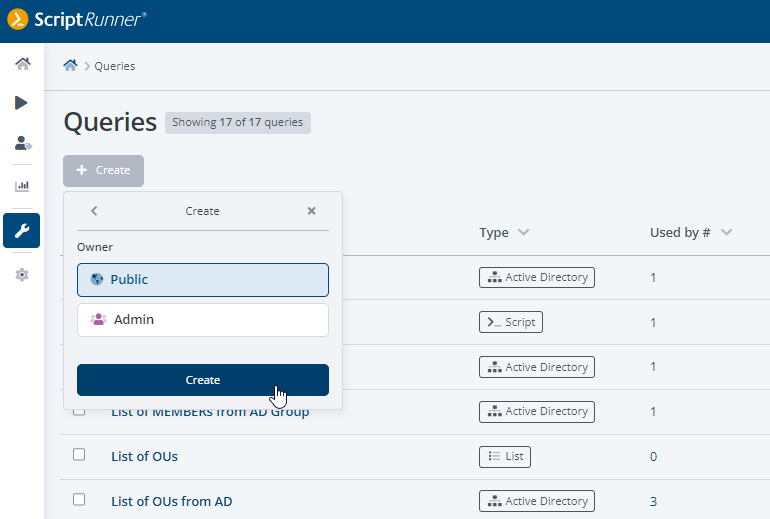Open the Run actions play icon

(x=22, y=103)
